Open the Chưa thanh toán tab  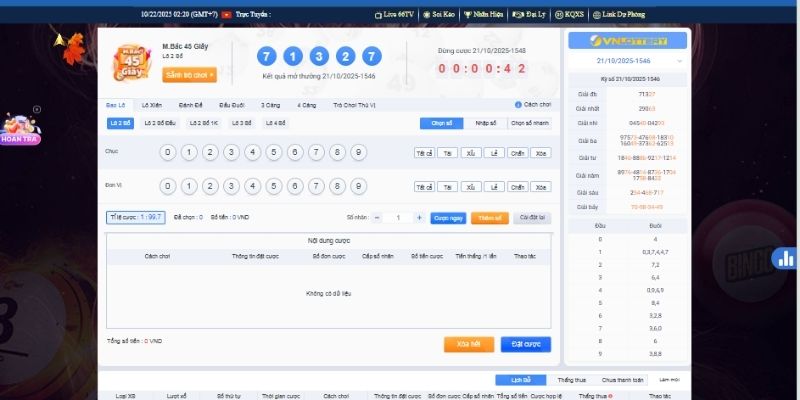point(622,380)
